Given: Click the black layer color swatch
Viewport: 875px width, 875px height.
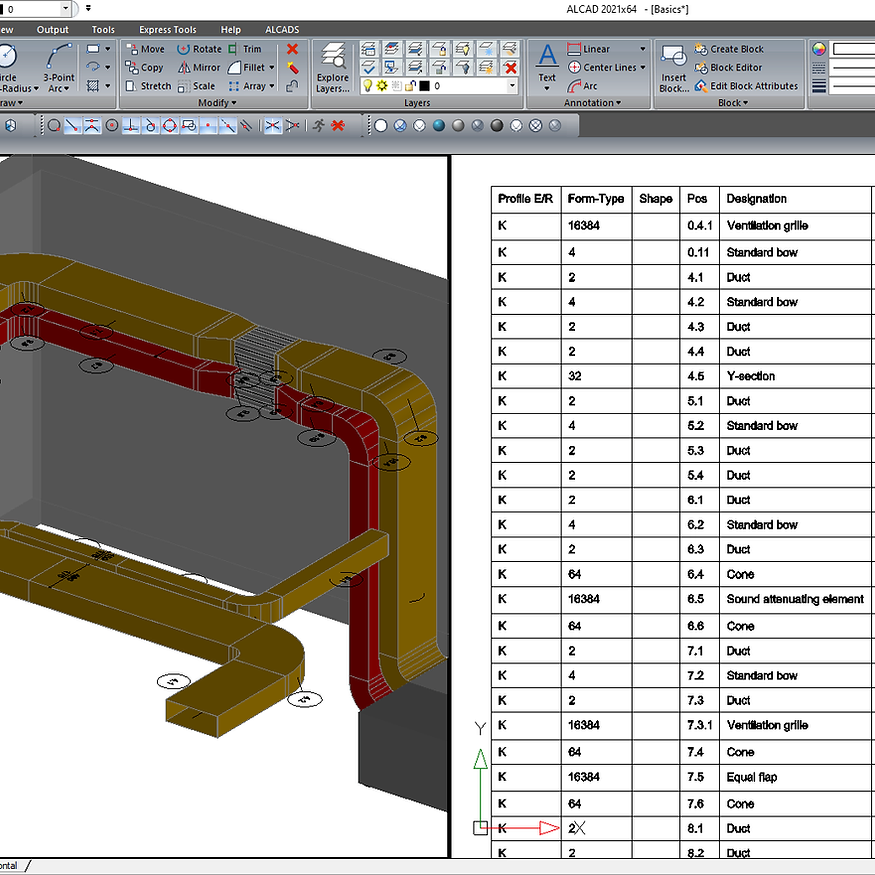Looking at the screenshot, I should (424, 86).
